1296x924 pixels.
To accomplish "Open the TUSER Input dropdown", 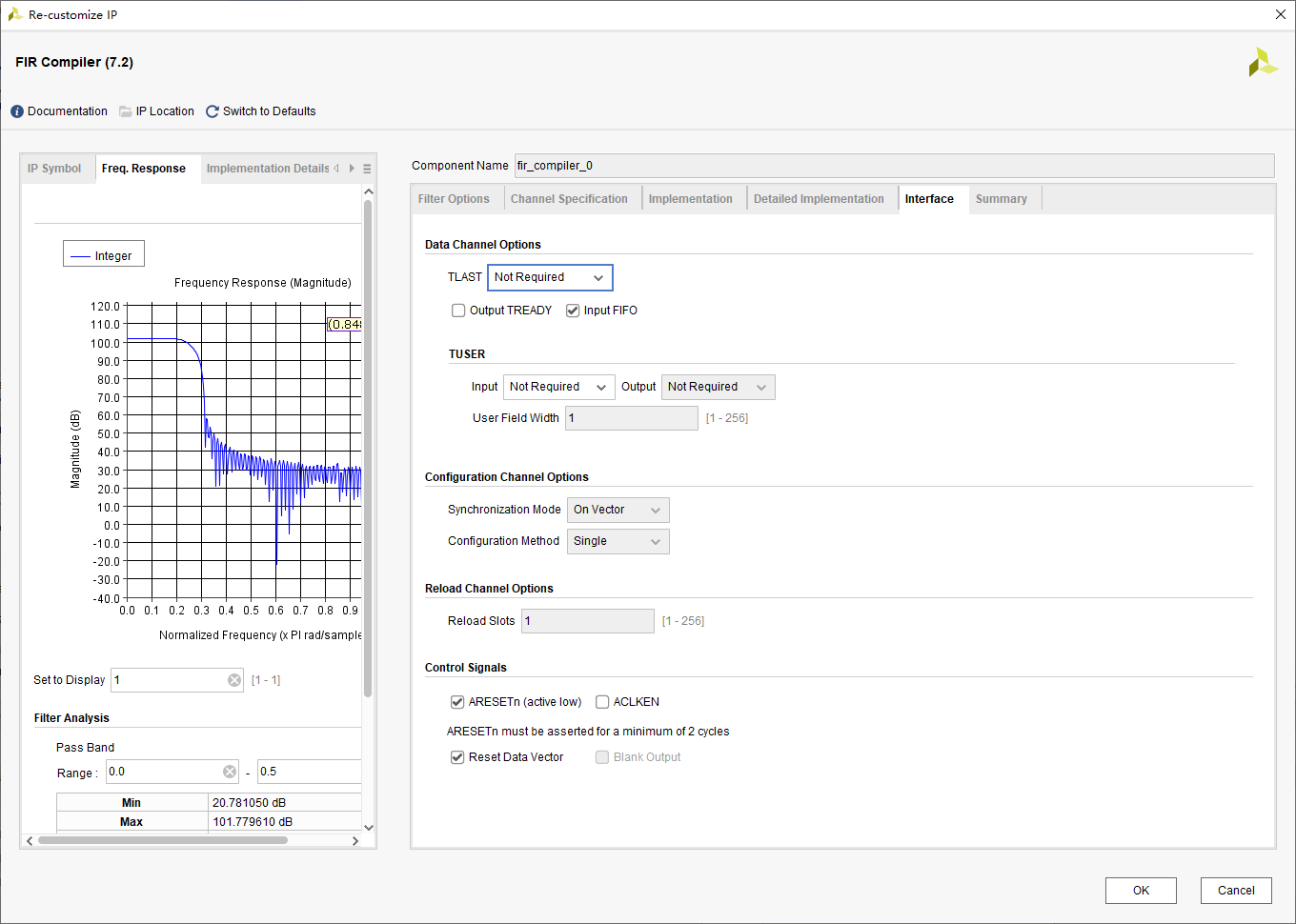I will tap(558, 387).
